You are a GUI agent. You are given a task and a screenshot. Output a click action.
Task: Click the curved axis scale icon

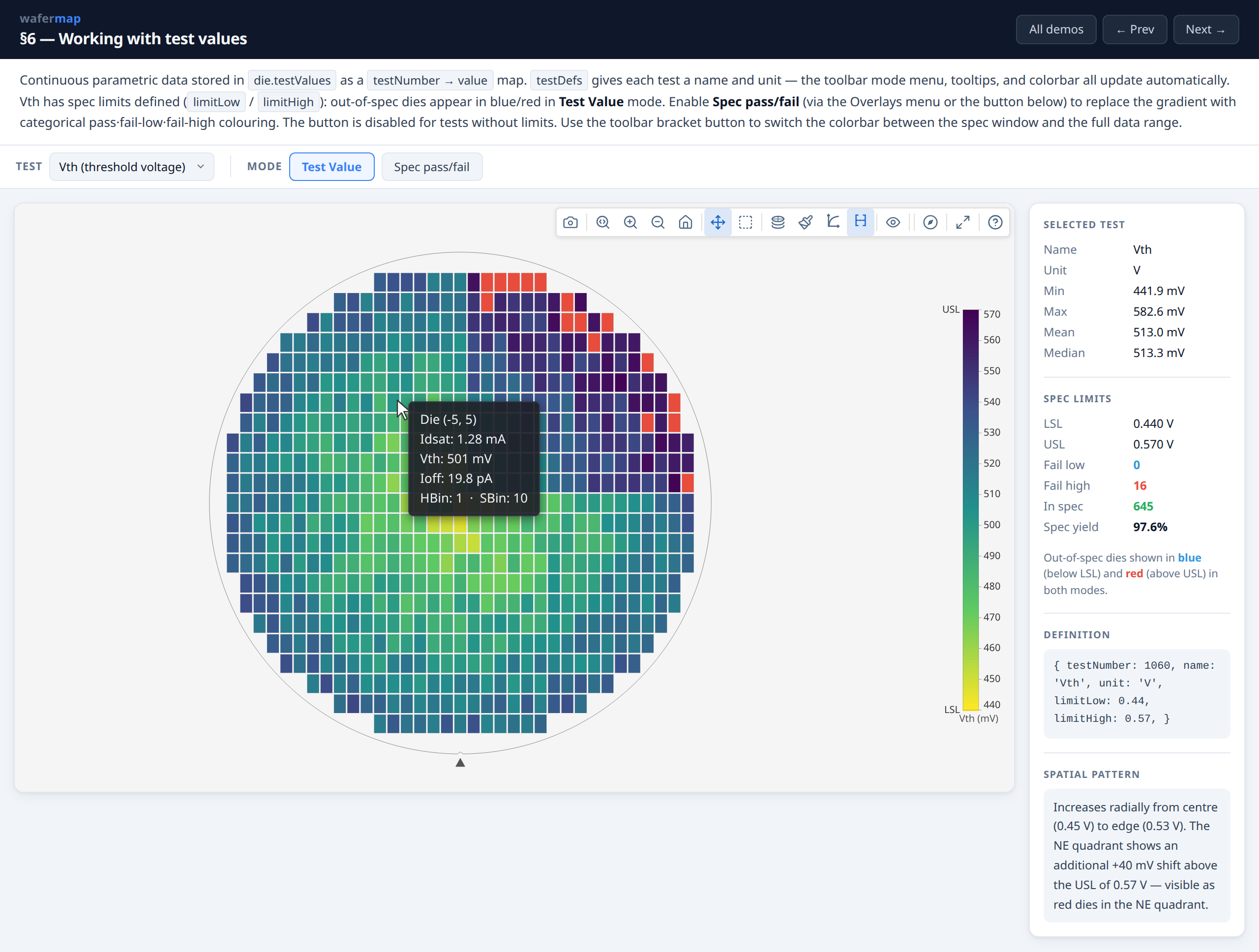(x=833, y=222)
